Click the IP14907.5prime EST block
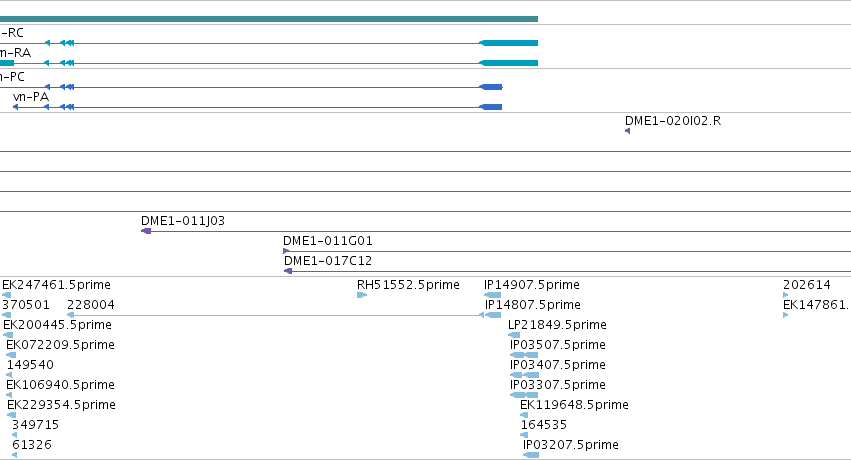The width and height of the screenshot is (851, 460). coord(492,295)
